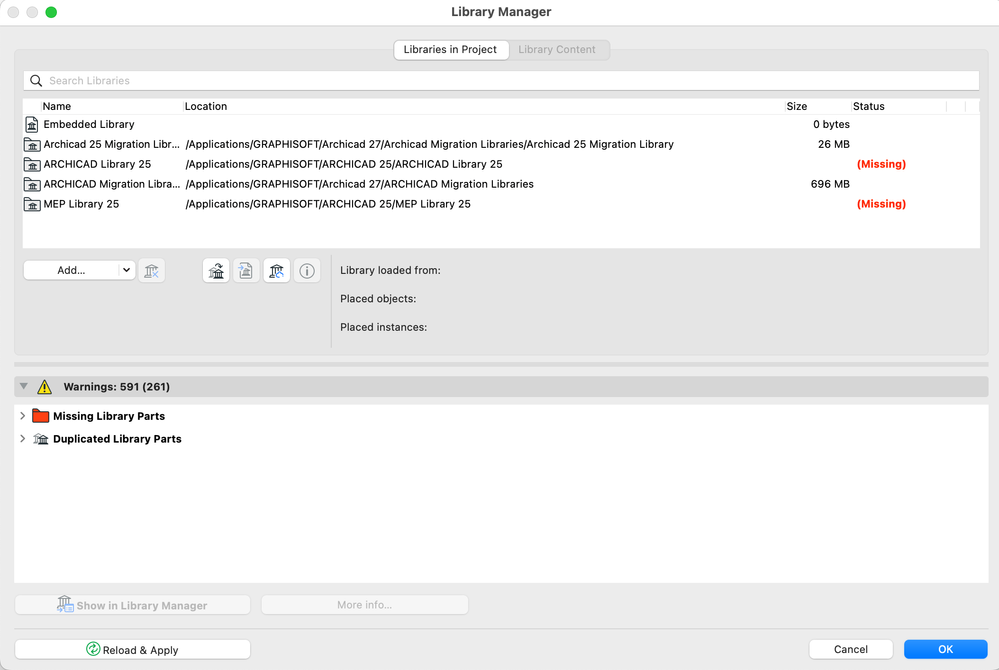Click the Archicad 25 Migration Library location path
The image size is (999, 670).
(429, 145)
